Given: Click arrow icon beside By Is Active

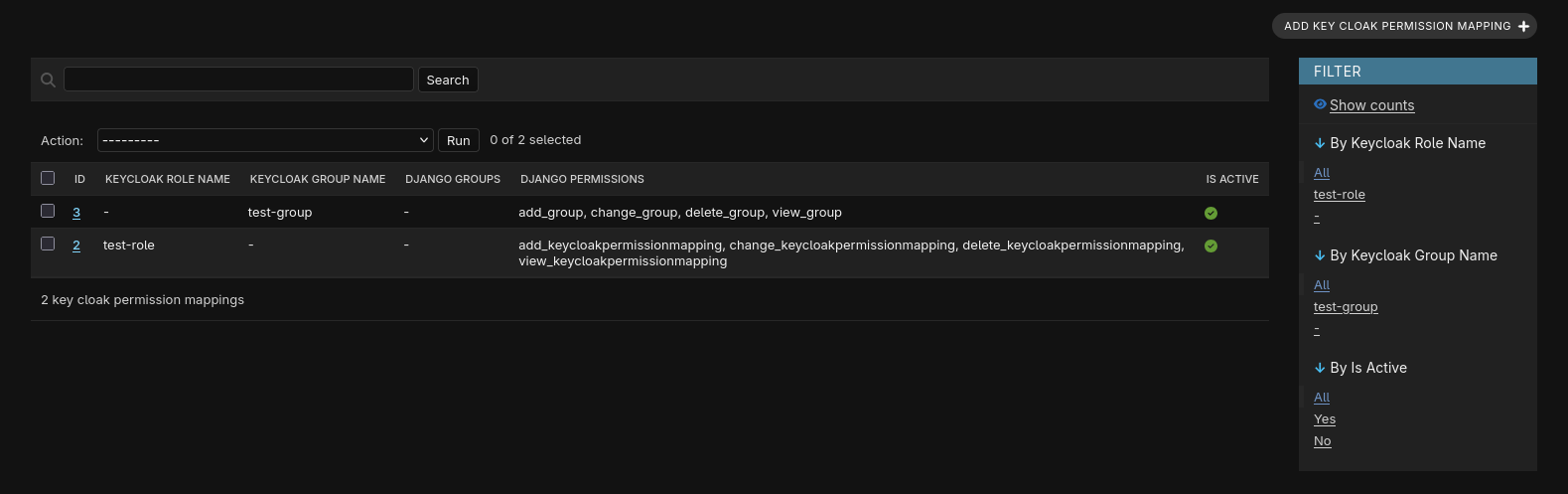Looking at the screenshot, I should 1320,368.
